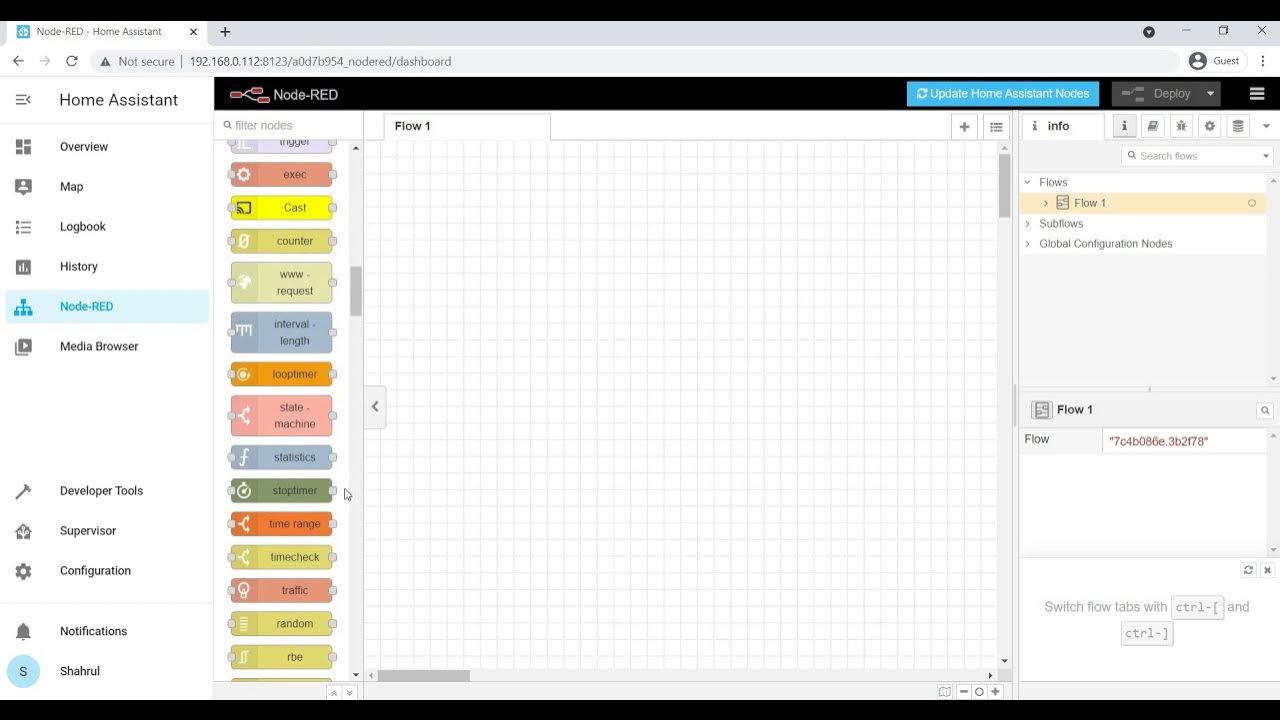This screenshot has width=1280, height=720.
Task: Select the Flow 1 workspace tab
Action: tap(467, 126)
